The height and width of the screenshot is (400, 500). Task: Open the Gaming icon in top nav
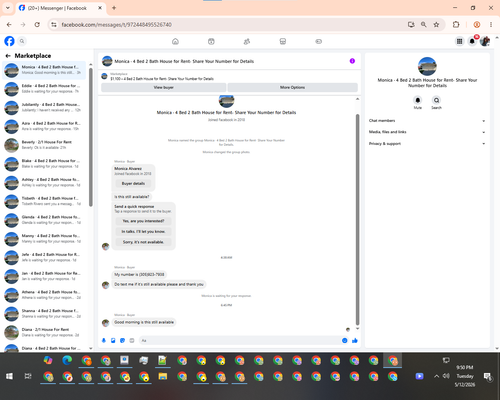click(318, 41)
